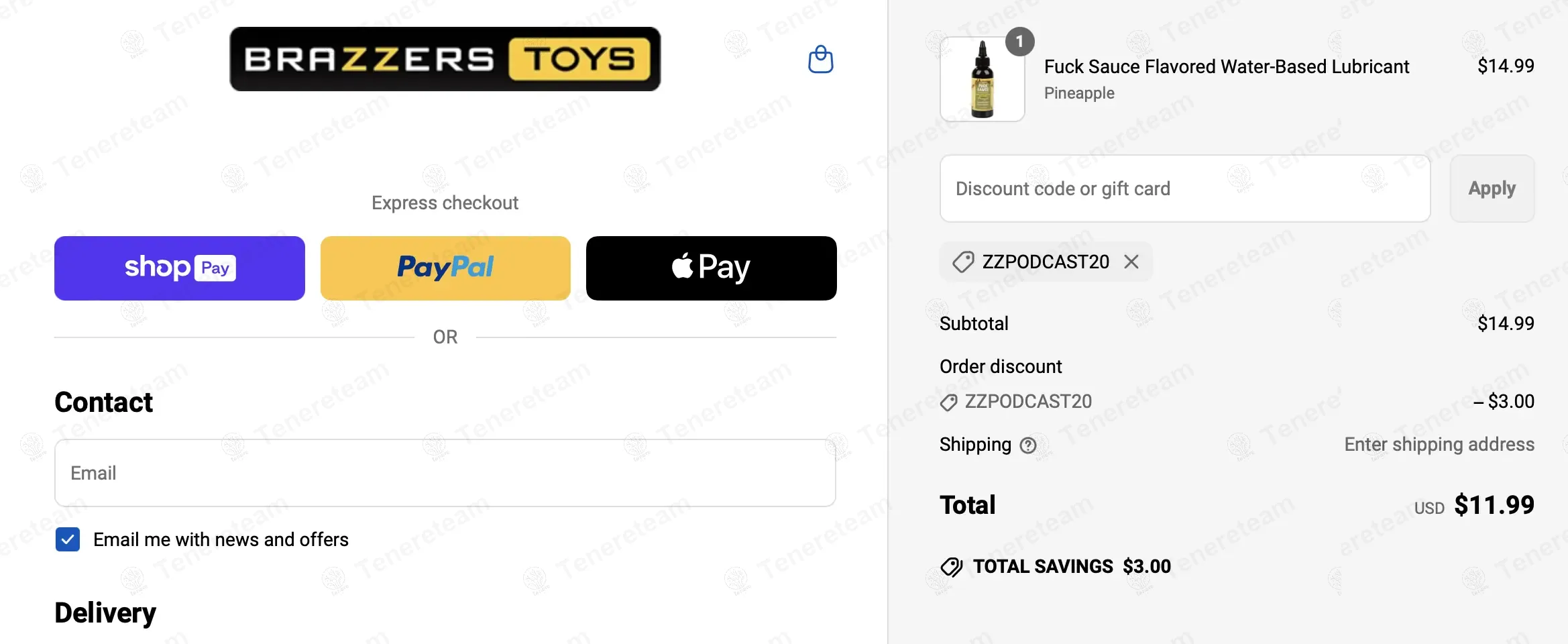Click the Brazzers Toys store logo
Viewport: 1568px width, 644px height.
(445, 59)
